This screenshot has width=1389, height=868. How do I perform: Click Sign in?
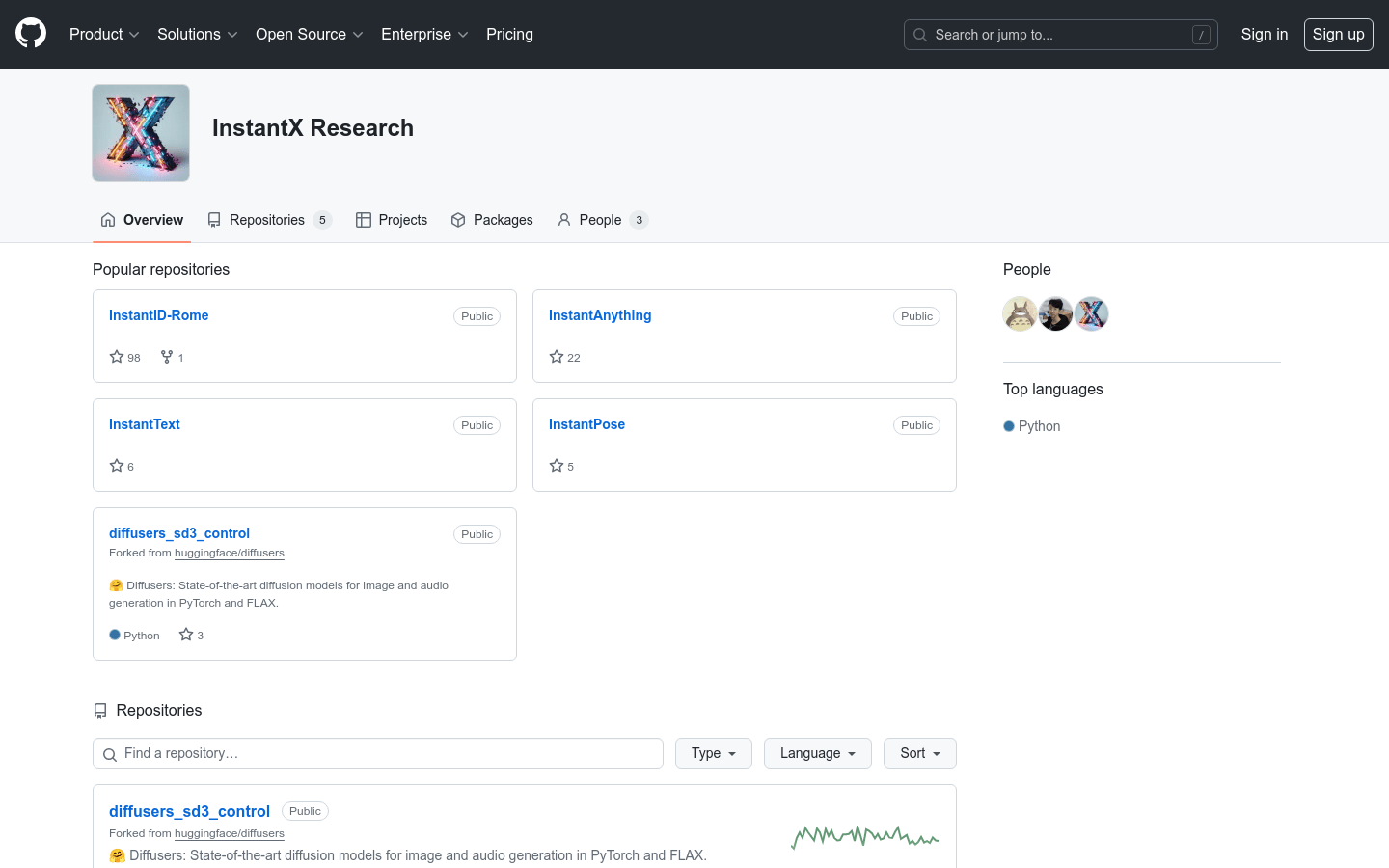click(x=1264, y=35)
